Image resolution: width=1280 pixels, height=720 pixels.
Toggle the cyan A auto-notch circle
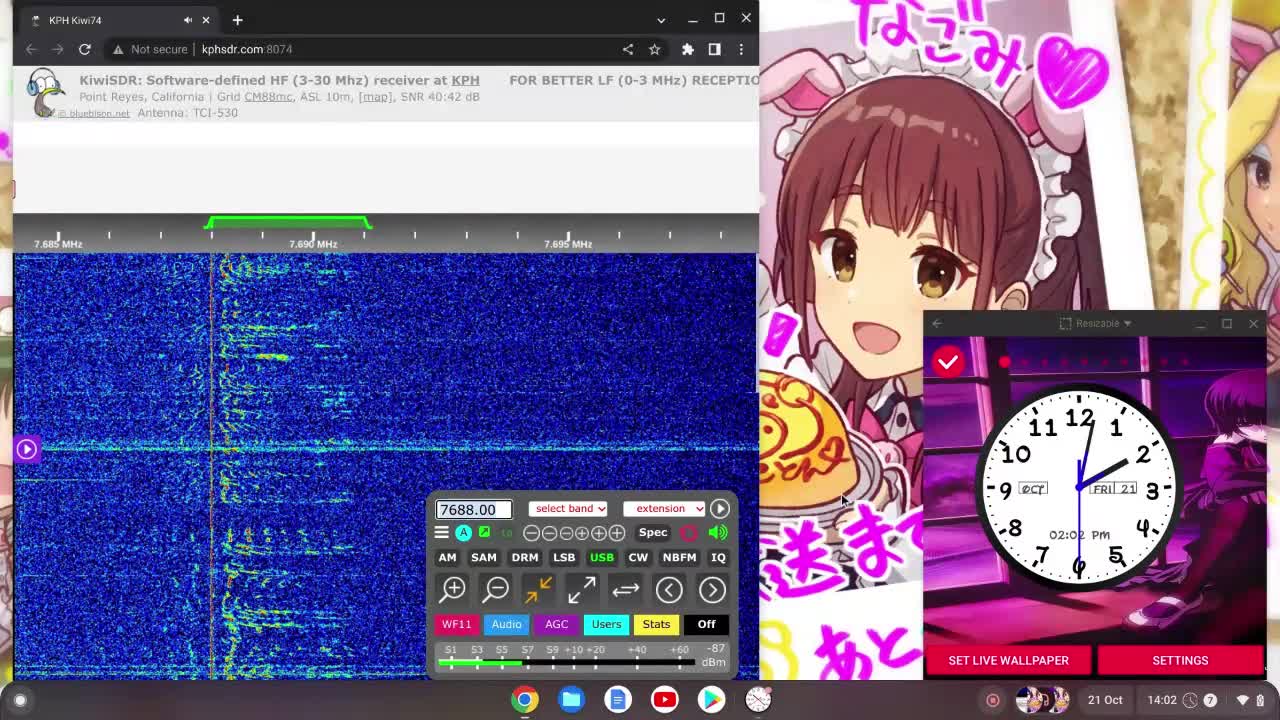tap(464, 533)
